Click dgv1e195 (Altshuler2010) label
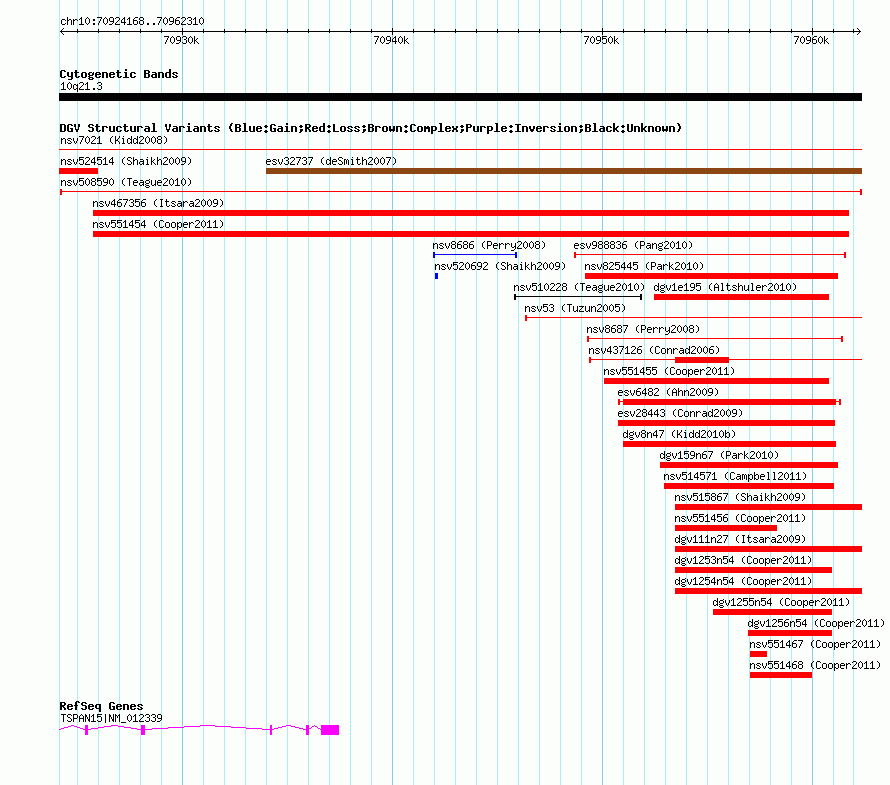890x785 pixels. 725,287
